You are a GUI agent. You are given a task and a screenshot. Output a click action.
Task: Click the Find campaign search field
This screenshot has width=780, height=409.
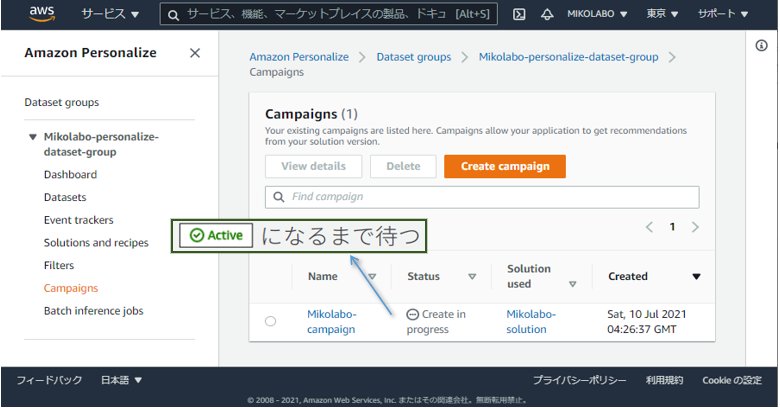click(x=482, y=198)
